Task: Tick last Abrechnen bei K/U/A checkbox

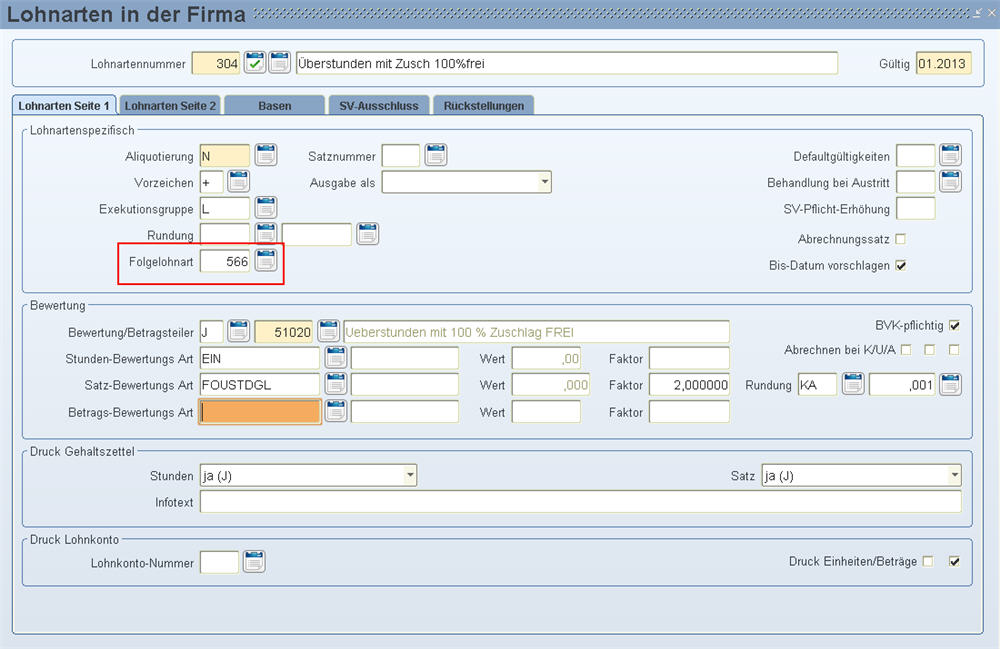Action: (x=954, y=350)
